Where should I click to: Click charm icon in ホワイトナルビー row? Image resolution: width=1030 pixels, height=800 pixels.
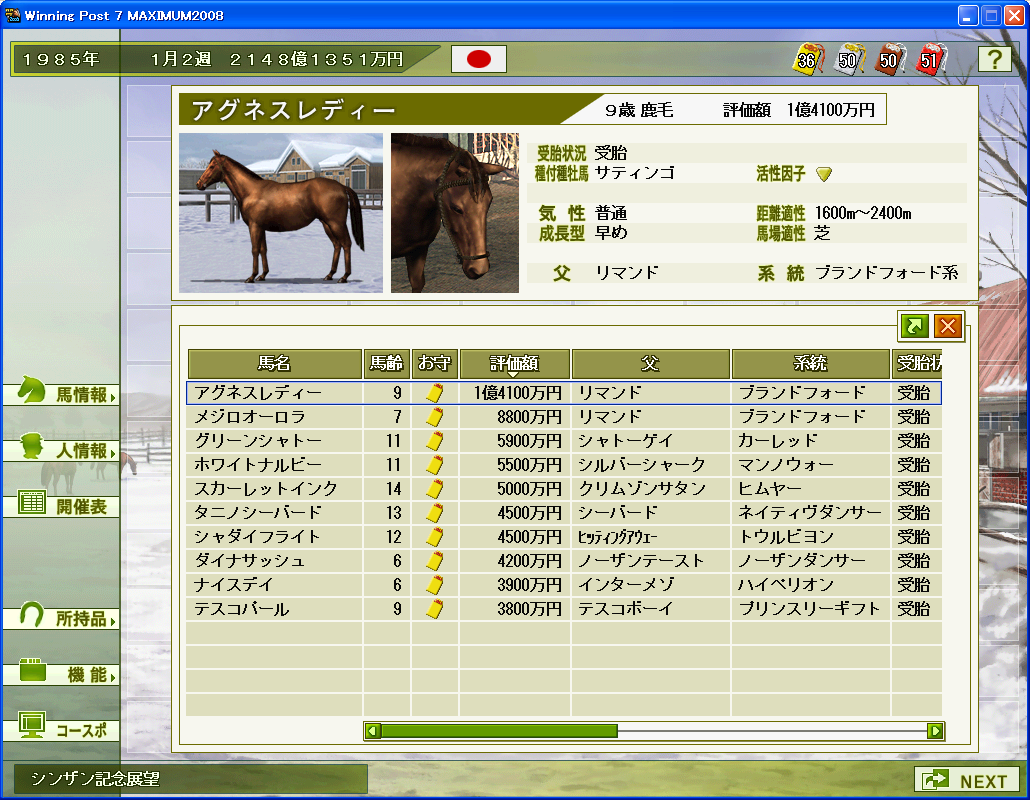(x=434, y=465)
